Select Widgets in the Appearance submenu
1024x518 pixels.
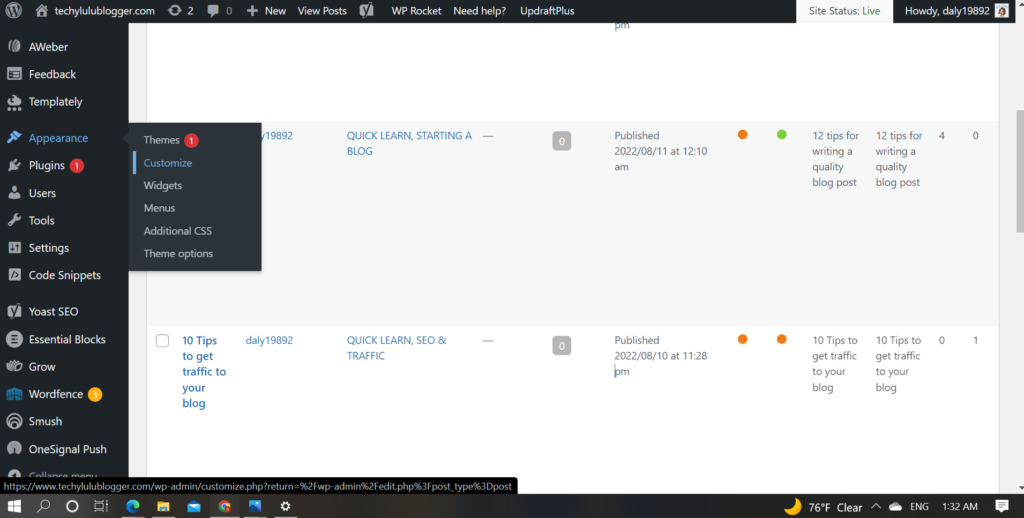[x=163, y=186]
